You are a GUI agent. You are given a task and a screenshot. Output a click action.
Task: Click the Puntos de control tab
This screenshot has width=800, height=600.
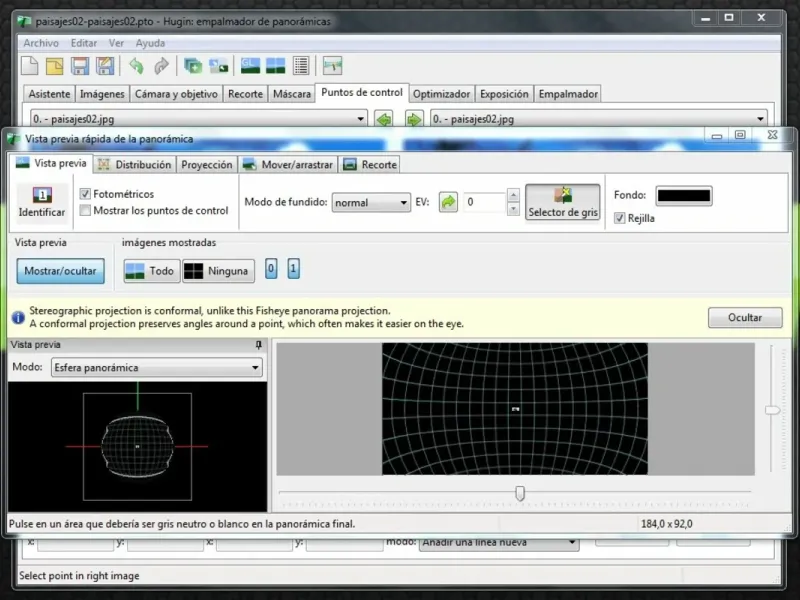tap(362, 93)
